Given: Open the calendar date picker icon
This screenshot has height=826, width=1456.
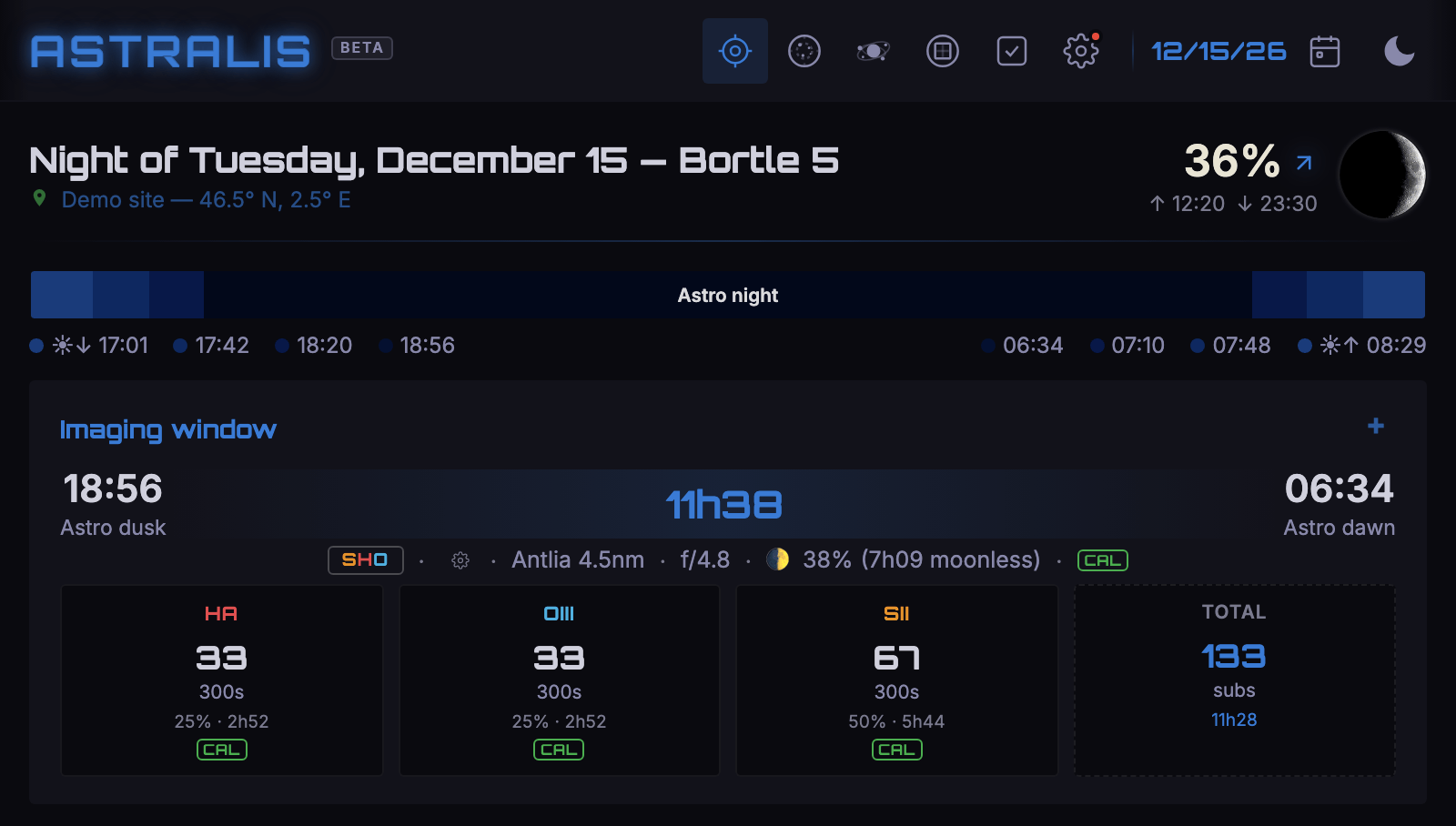Looking at the screenshot, I should tap(1325, 51).
